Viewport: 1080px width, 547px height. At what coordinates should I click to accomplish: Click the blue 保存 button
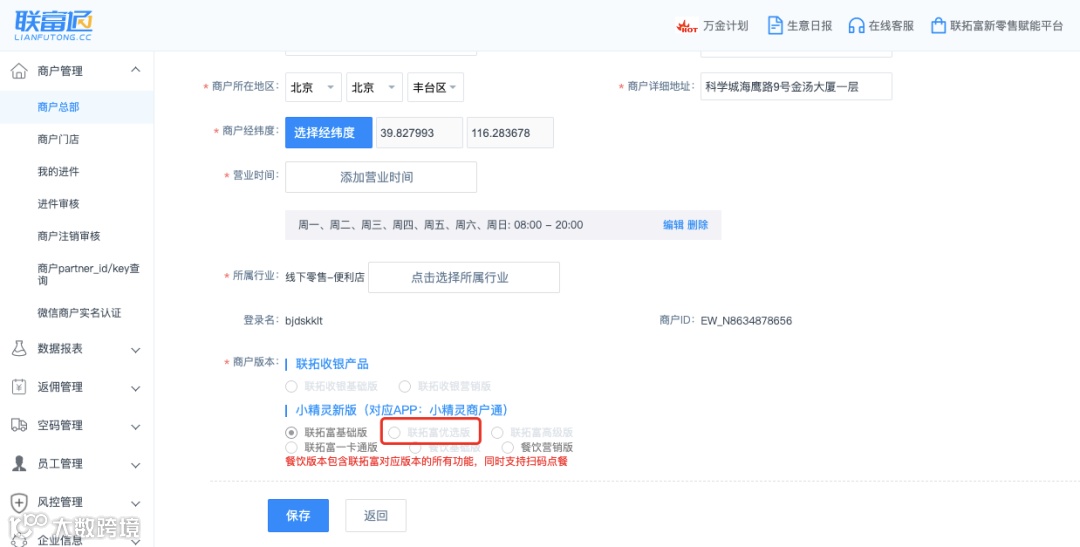[x=298, y=515]
